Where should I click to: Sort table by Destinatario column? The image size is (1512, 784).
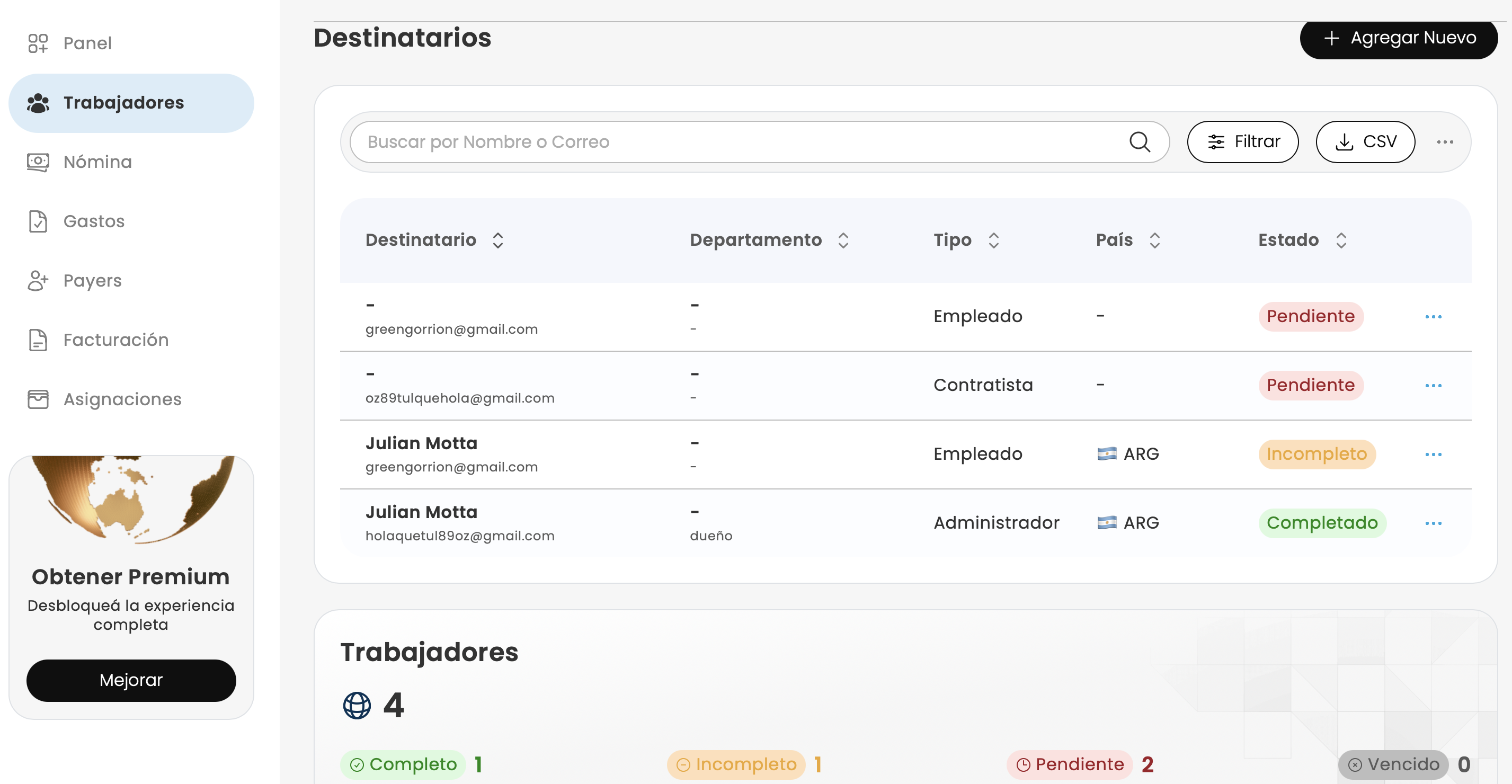[x=498, y=240]
